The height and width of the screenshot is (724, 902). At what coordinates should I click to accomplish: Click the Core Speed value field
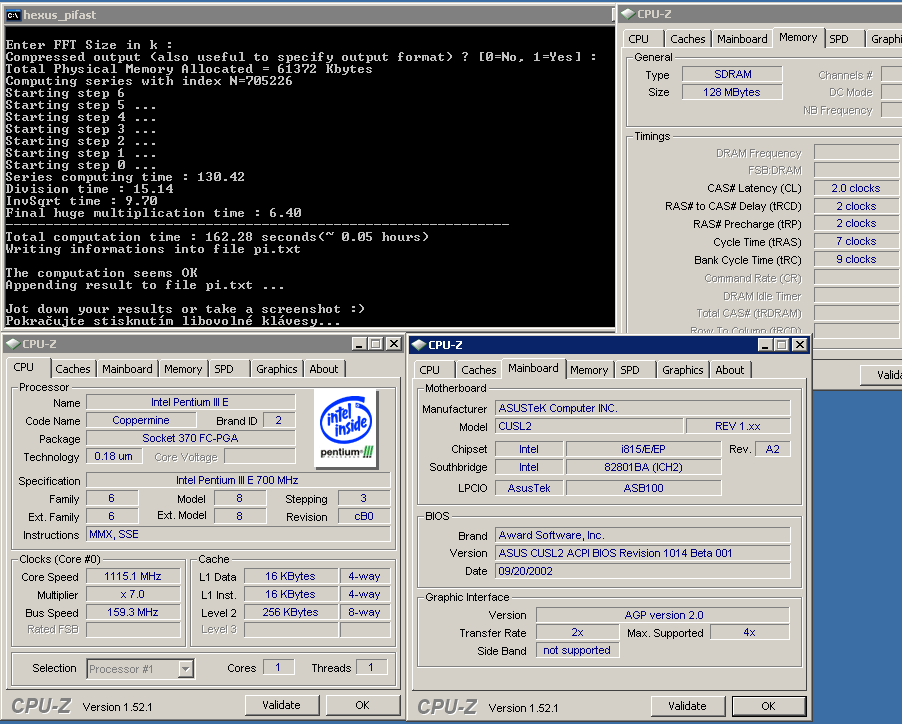[132, 576]
